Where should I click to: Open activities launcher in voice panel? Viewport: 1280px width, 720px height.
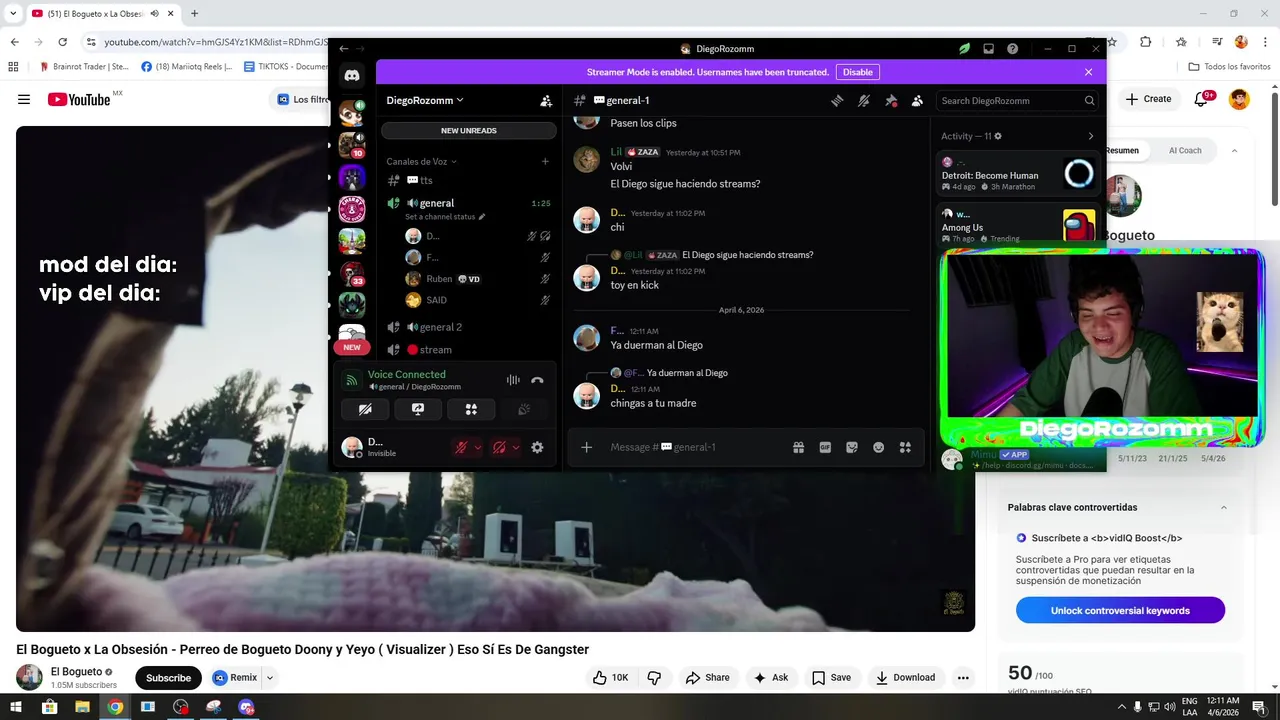point(471,409)
